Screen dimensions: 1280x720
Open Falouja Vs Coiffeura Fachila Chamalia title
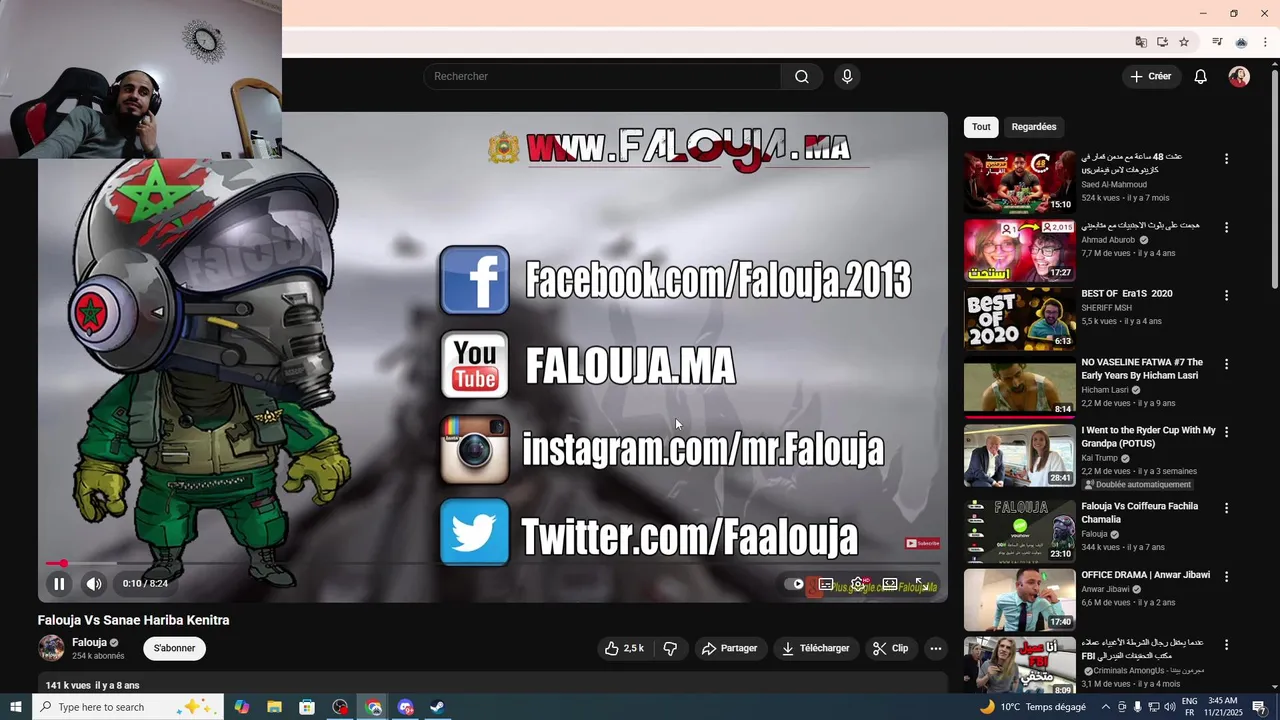[1140, 513]
